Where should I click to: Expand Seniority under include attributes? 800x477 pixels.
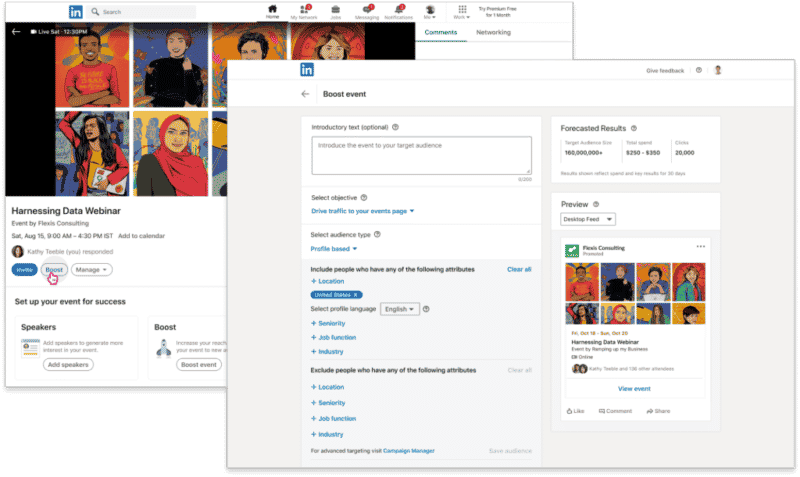(x=331, y=324)
